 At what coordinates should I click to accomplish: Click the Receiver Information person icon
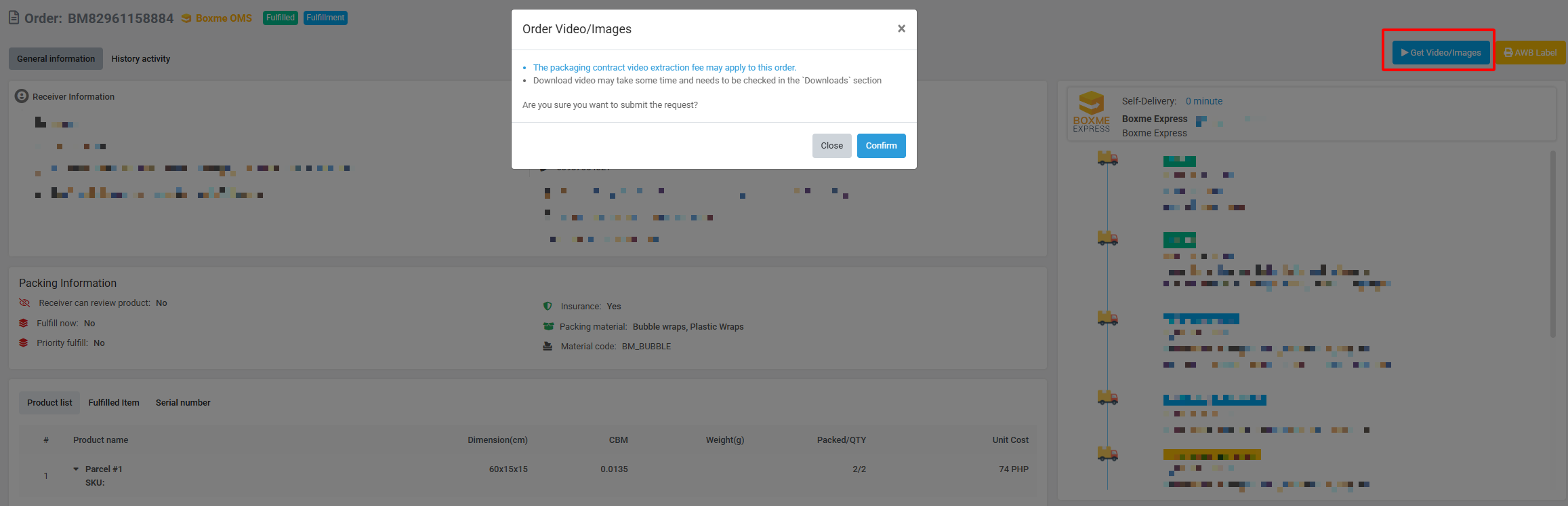(x=22, y=96)
